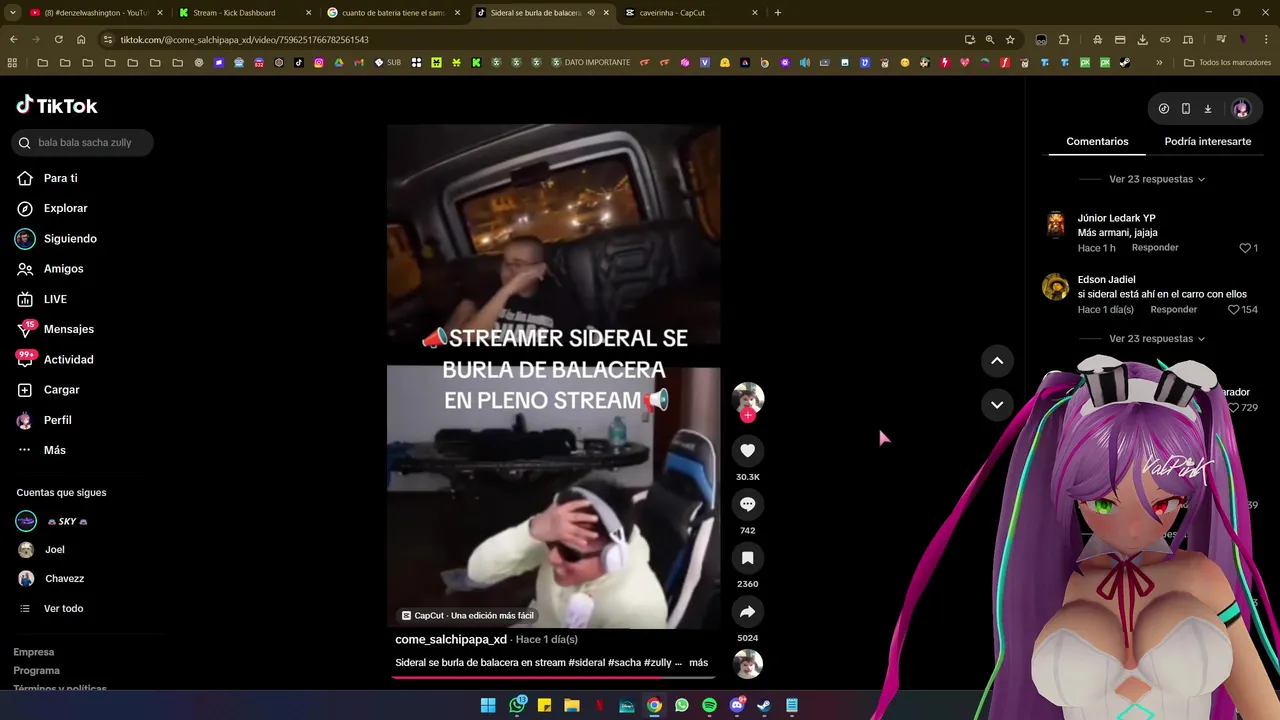Like the video with the heart icon

pyautogui.click(x=747, y=450)
